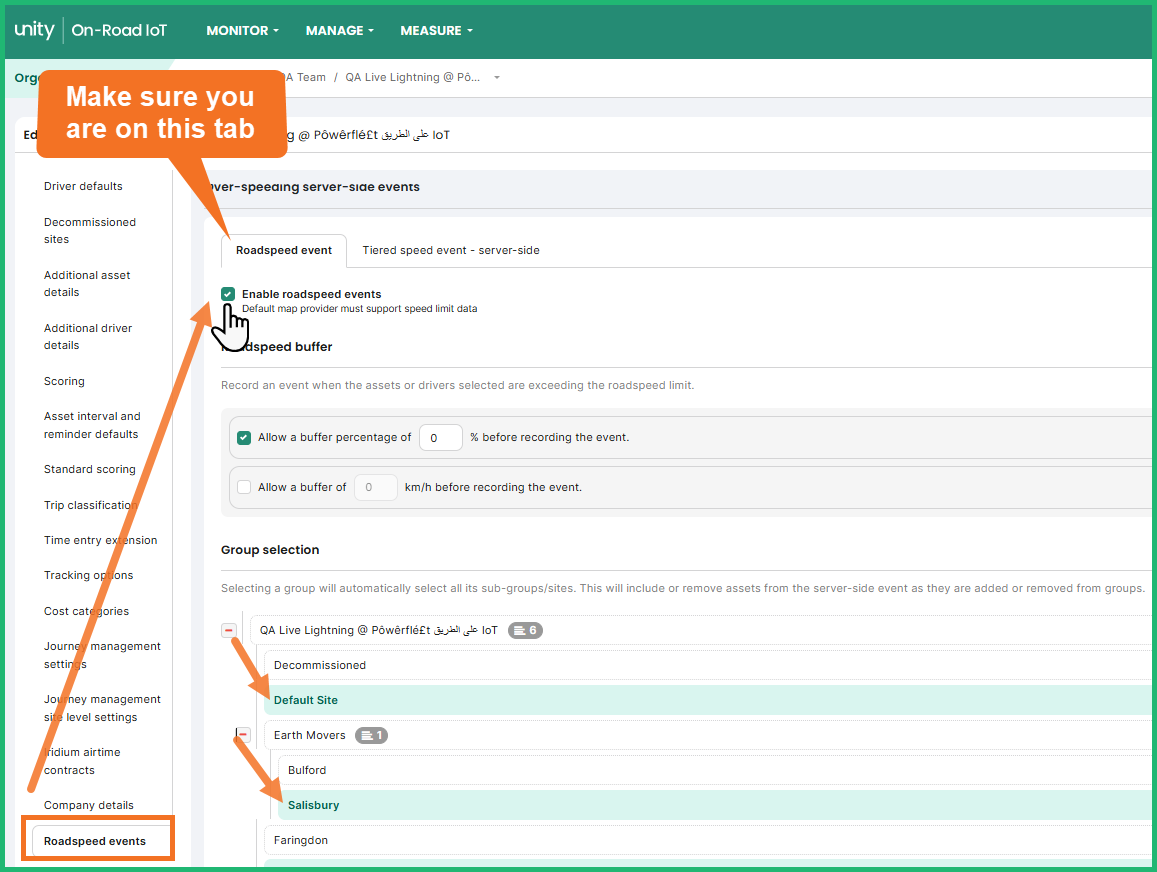Open Additional asset details
1157x872 pixels.
(87, 284)
